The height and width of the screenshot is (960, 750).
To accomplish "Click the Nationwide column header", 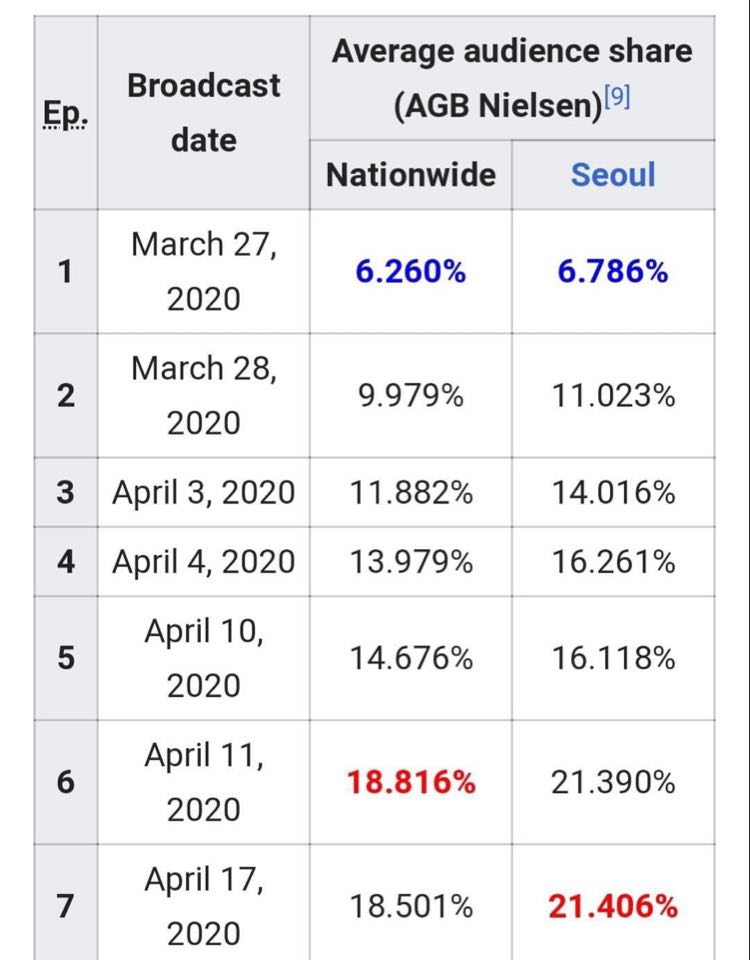I will tap(411, 175).
